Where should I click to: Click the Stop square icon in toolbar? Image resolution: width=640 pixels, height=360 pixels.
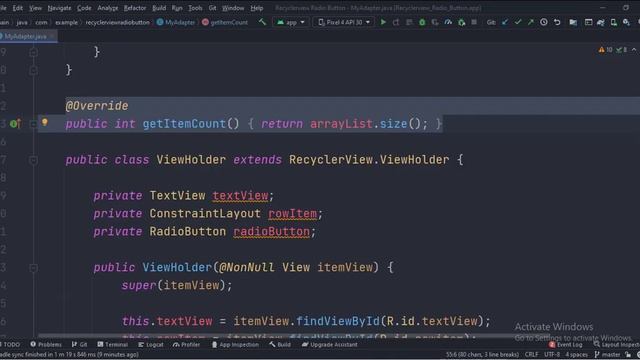(x=474, y=22)
